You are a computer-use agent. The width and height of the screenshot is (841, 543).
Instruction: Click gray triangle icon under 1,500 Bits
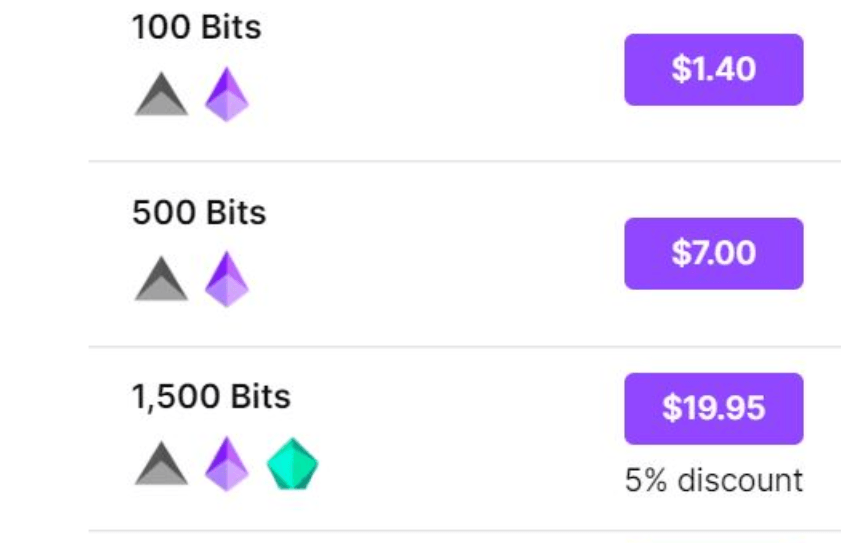[x=161, y=464]
